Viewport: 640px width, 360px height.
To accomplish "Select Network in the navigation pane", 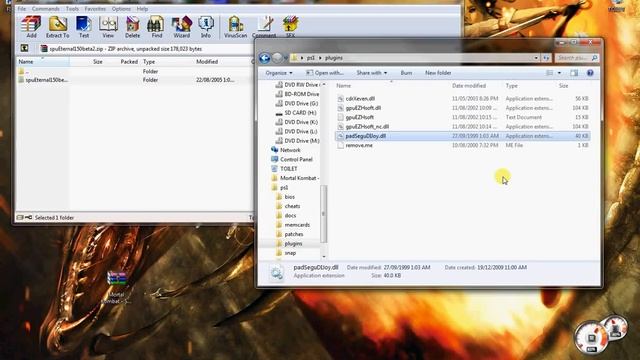I will coord(286,150).
